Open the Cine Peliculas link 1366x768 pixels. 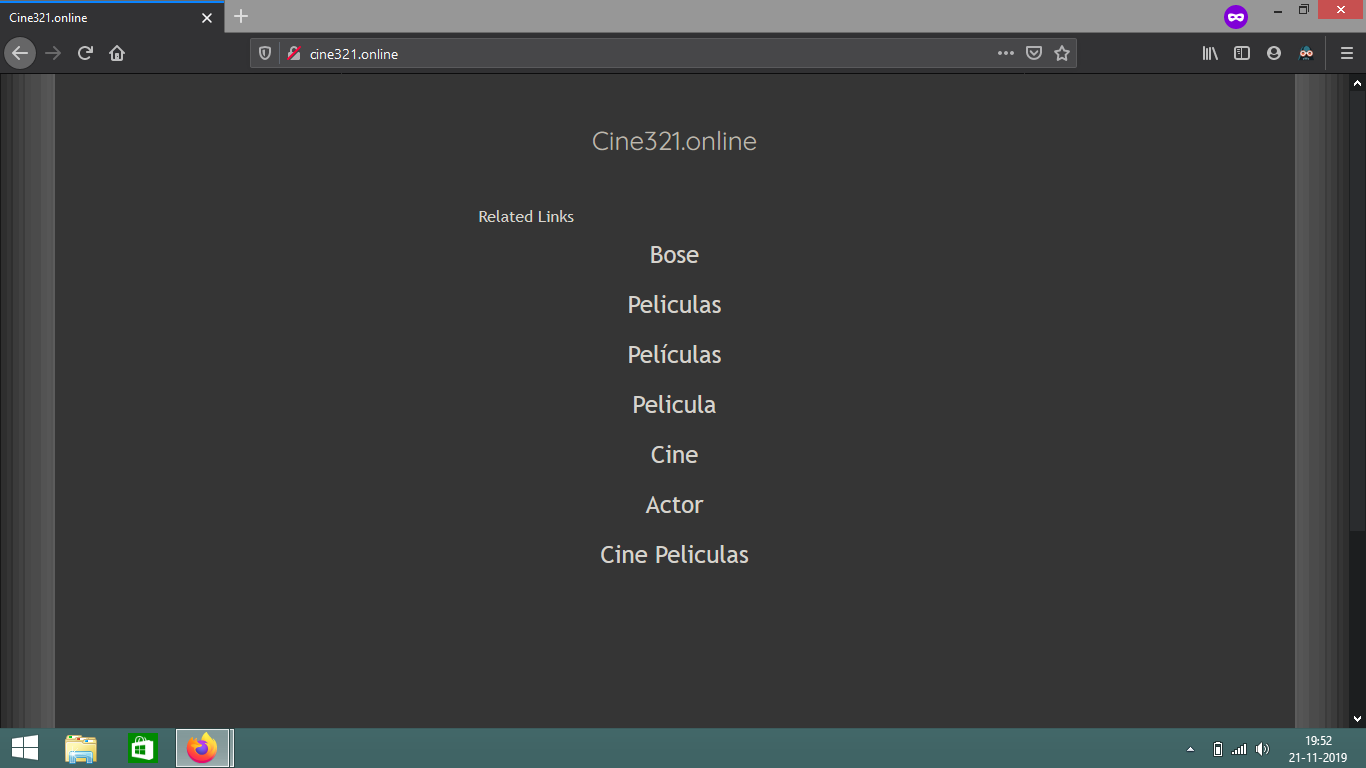[x=674, y=555]
